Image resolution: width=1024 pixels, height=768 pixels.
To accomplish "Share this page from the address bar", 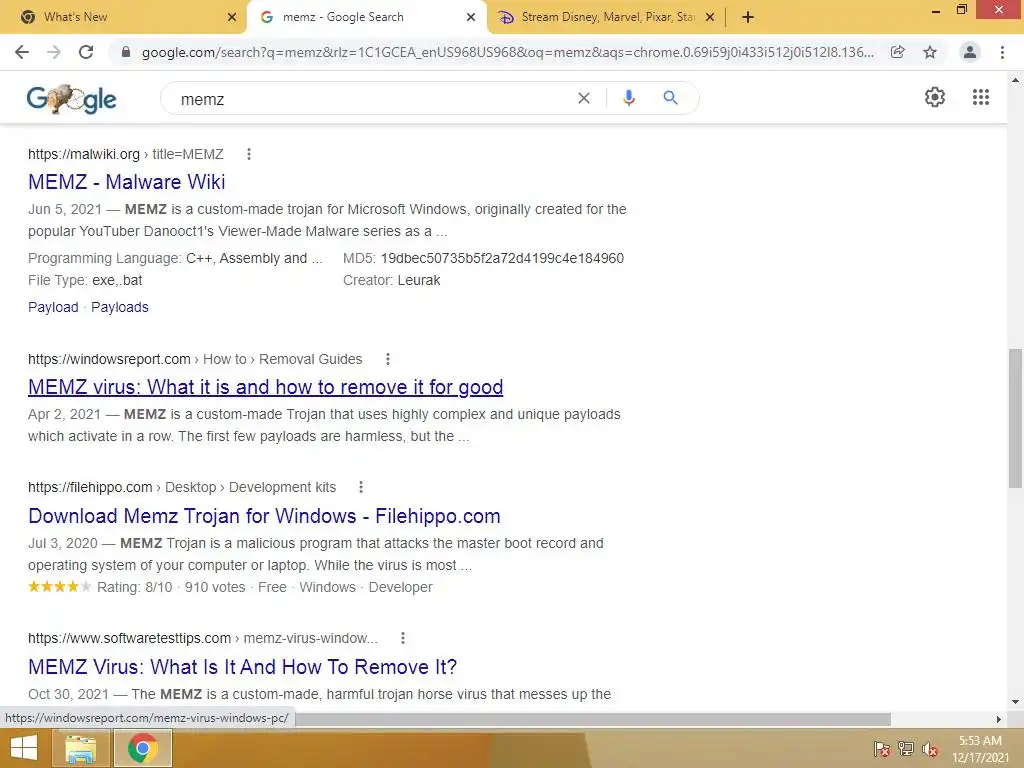I will pos(898,52).
